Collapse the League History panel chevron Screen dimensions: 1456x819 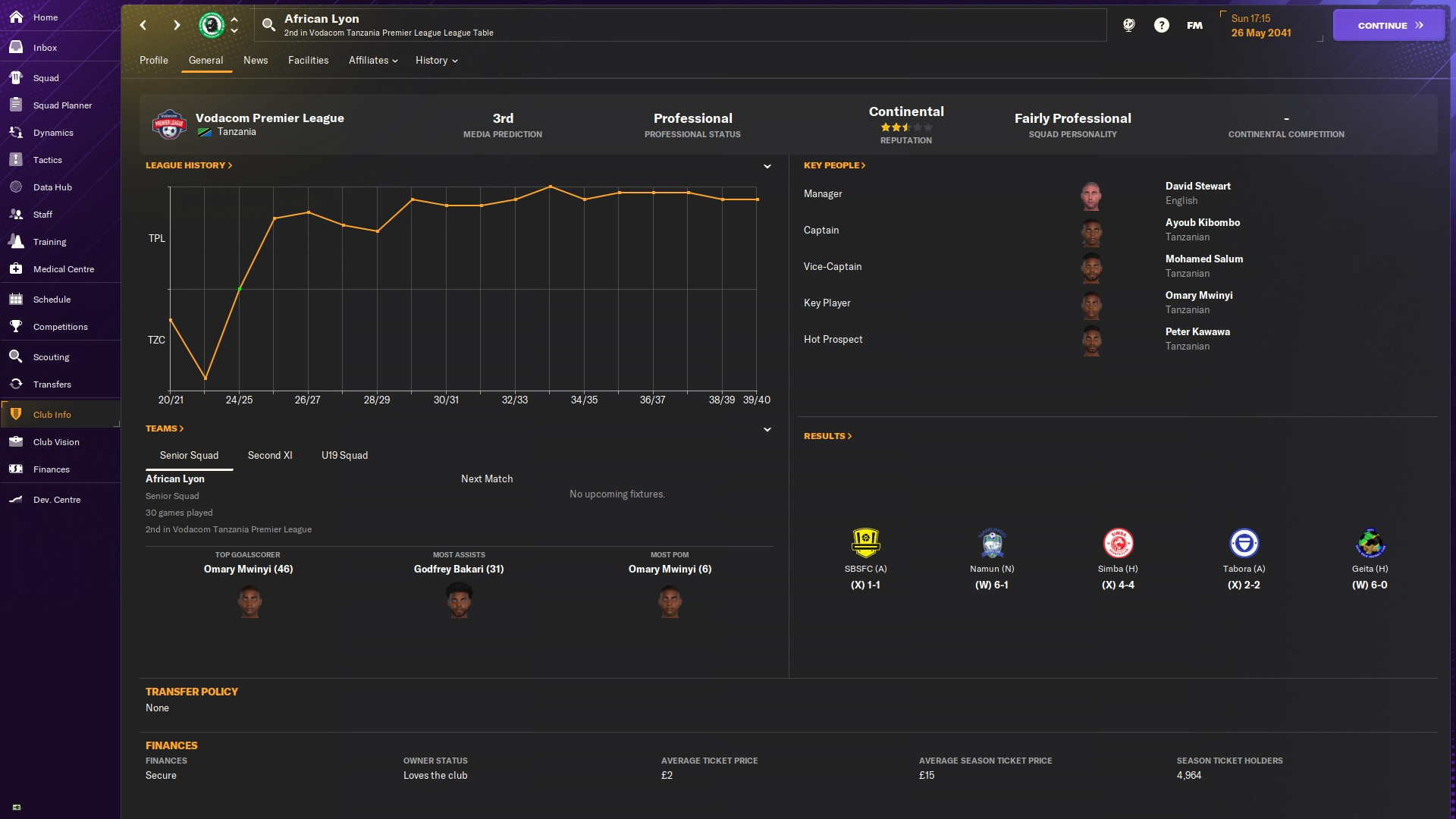click(767, 166)
